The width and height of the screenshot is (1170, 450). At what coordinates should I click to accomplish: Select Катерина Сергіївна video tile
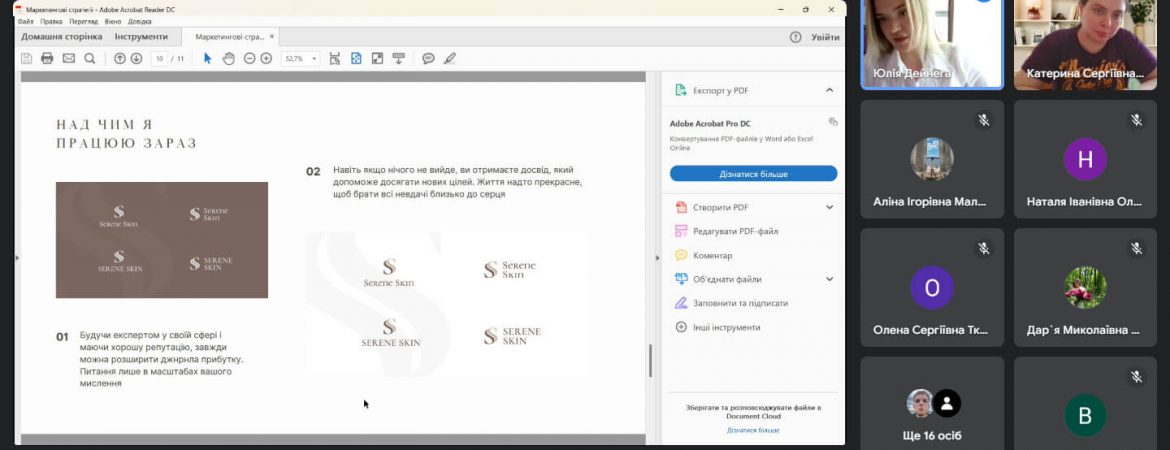tap(1084, 45)
